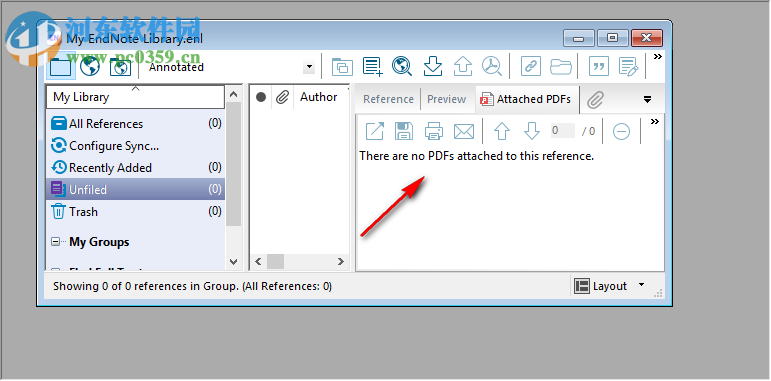Click the Import download-arrow icon
Image resolution: width=771 pixels, height=381 pixels.
point(433,66)
